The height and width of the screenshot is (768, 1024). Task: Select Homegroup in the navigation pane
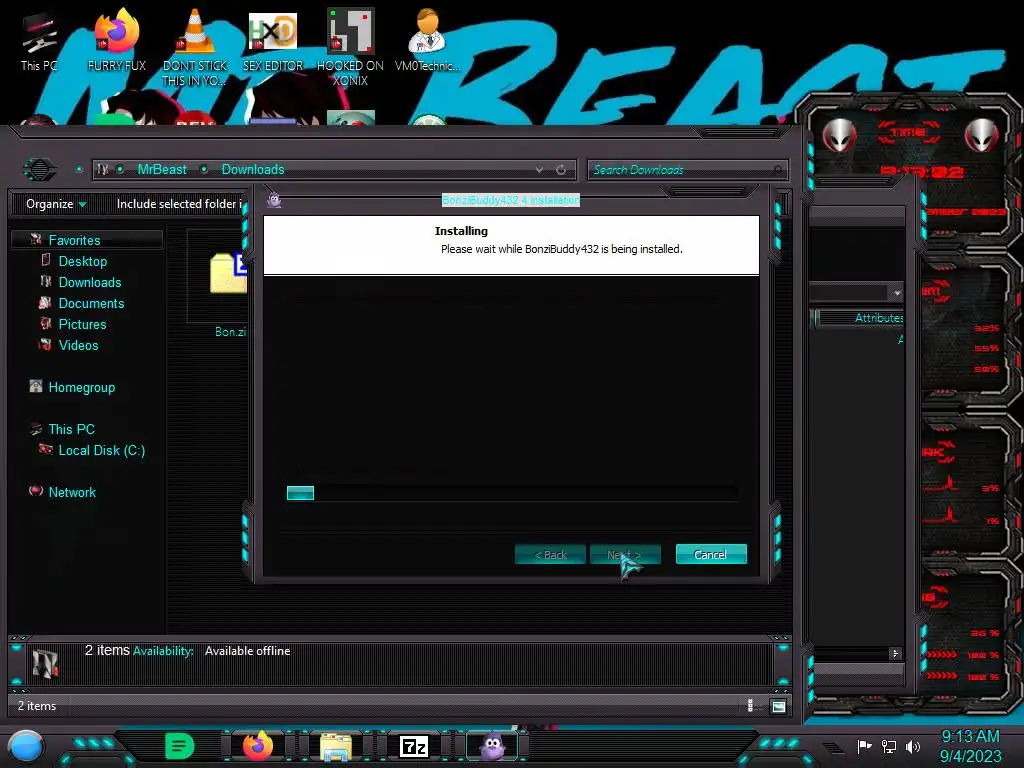click(x=82, y=387)
